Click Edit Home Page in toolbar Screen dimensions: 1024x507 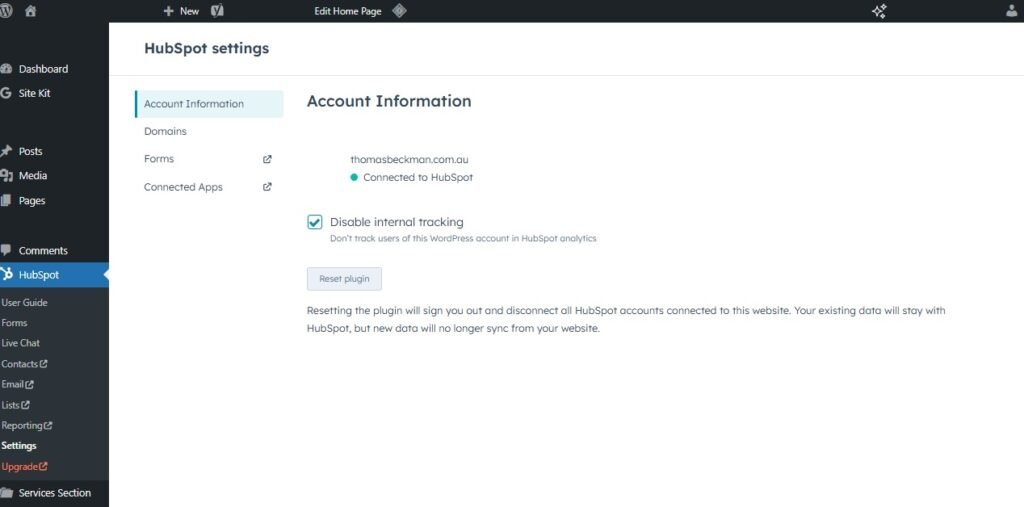pyautogui.click(x=348, y=11)
